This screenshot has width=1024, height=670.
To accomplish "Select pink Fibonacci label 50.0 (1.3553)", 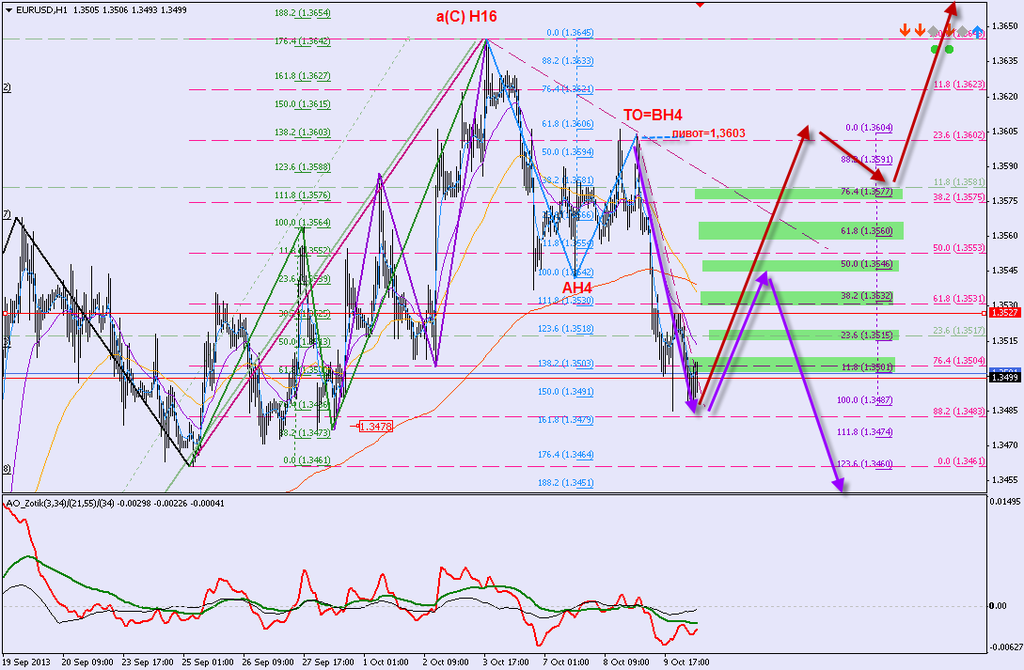I will click(x=959, y=248).
